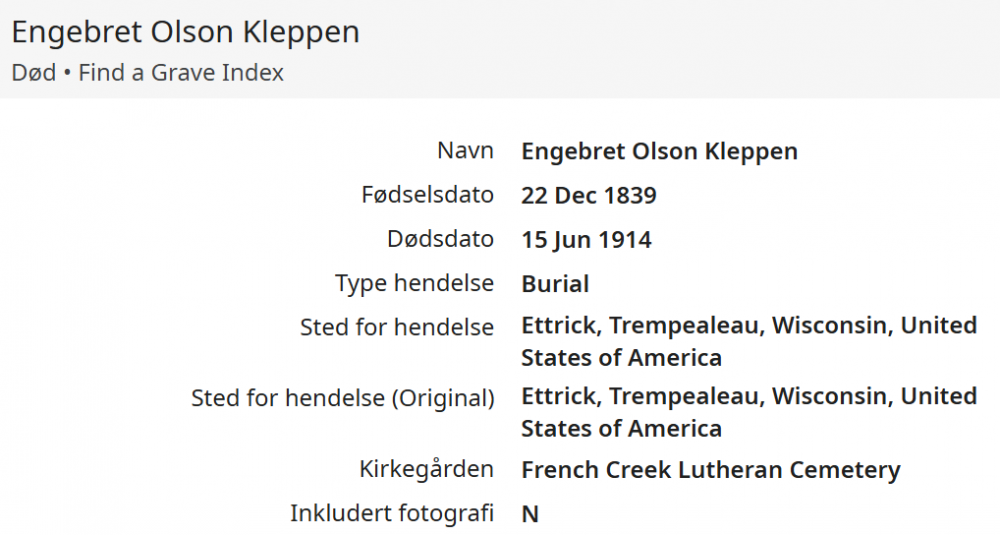The width and height of the screenshot is (1000, 535).
Task: Select the bold name value beside Navn
Action: [x=659, y=152]
